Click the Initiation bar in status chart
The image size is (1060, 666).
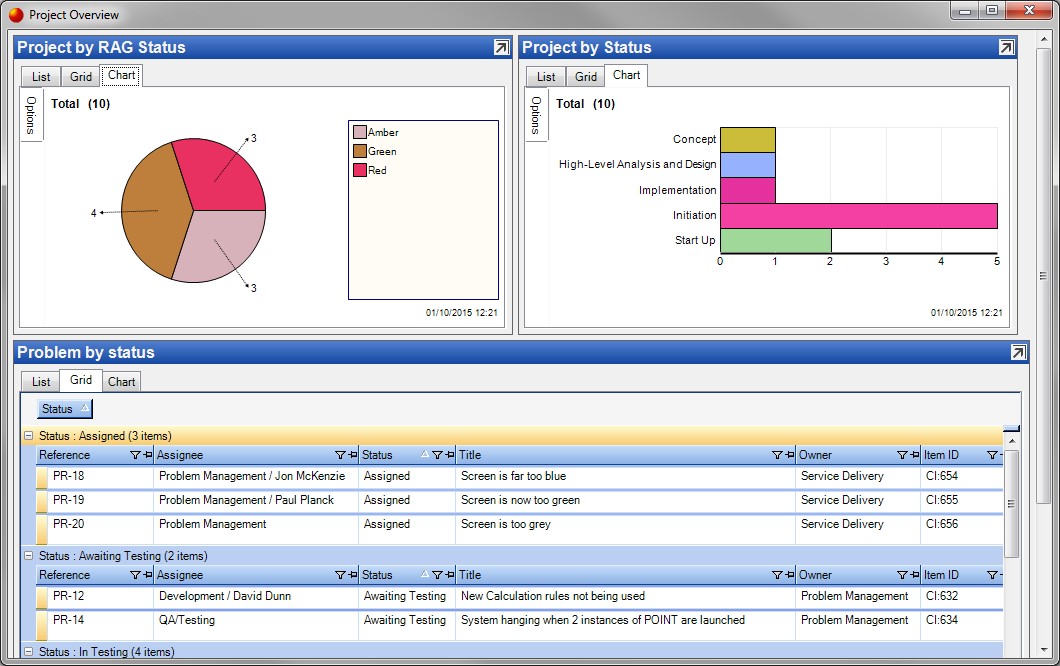(x=859, y=216)
